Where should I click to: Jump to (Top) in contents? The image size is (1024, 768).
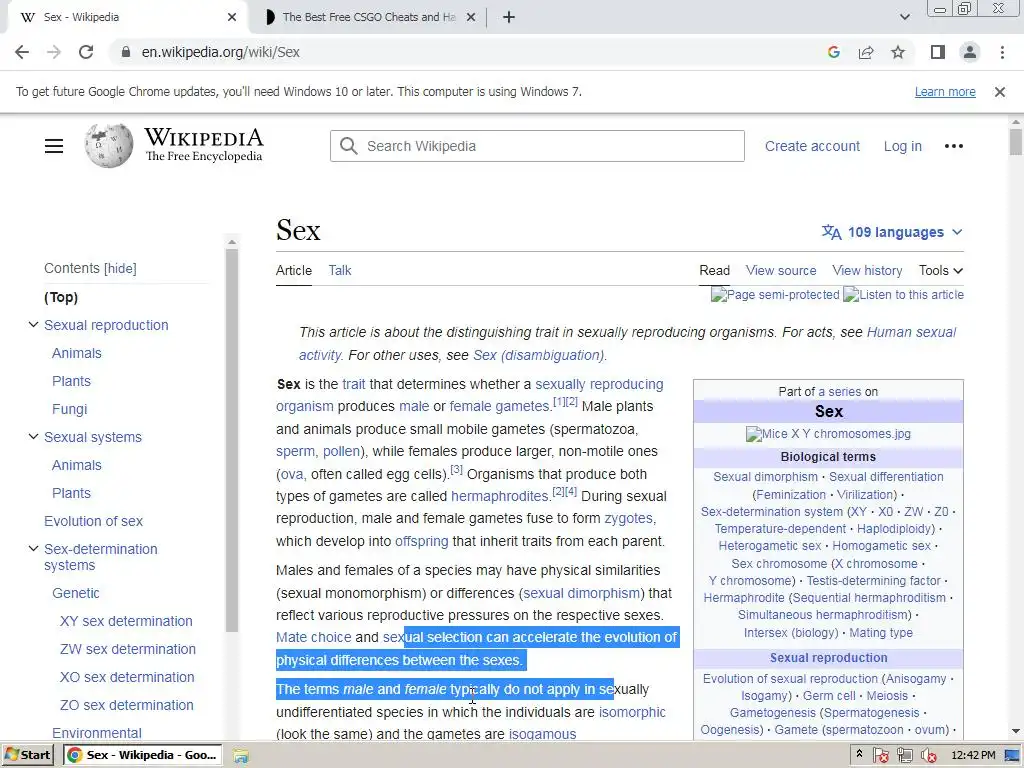[61, 297]
